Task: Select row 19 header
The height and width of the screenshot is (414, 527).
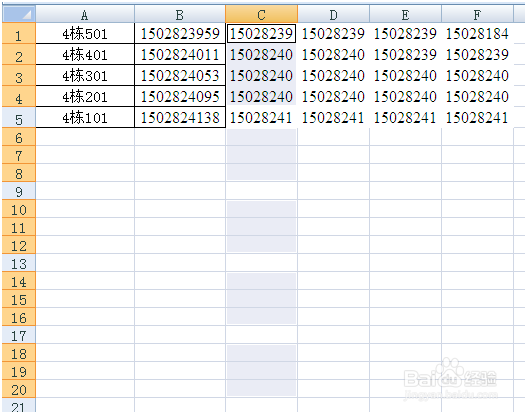Action: (19, 370)
